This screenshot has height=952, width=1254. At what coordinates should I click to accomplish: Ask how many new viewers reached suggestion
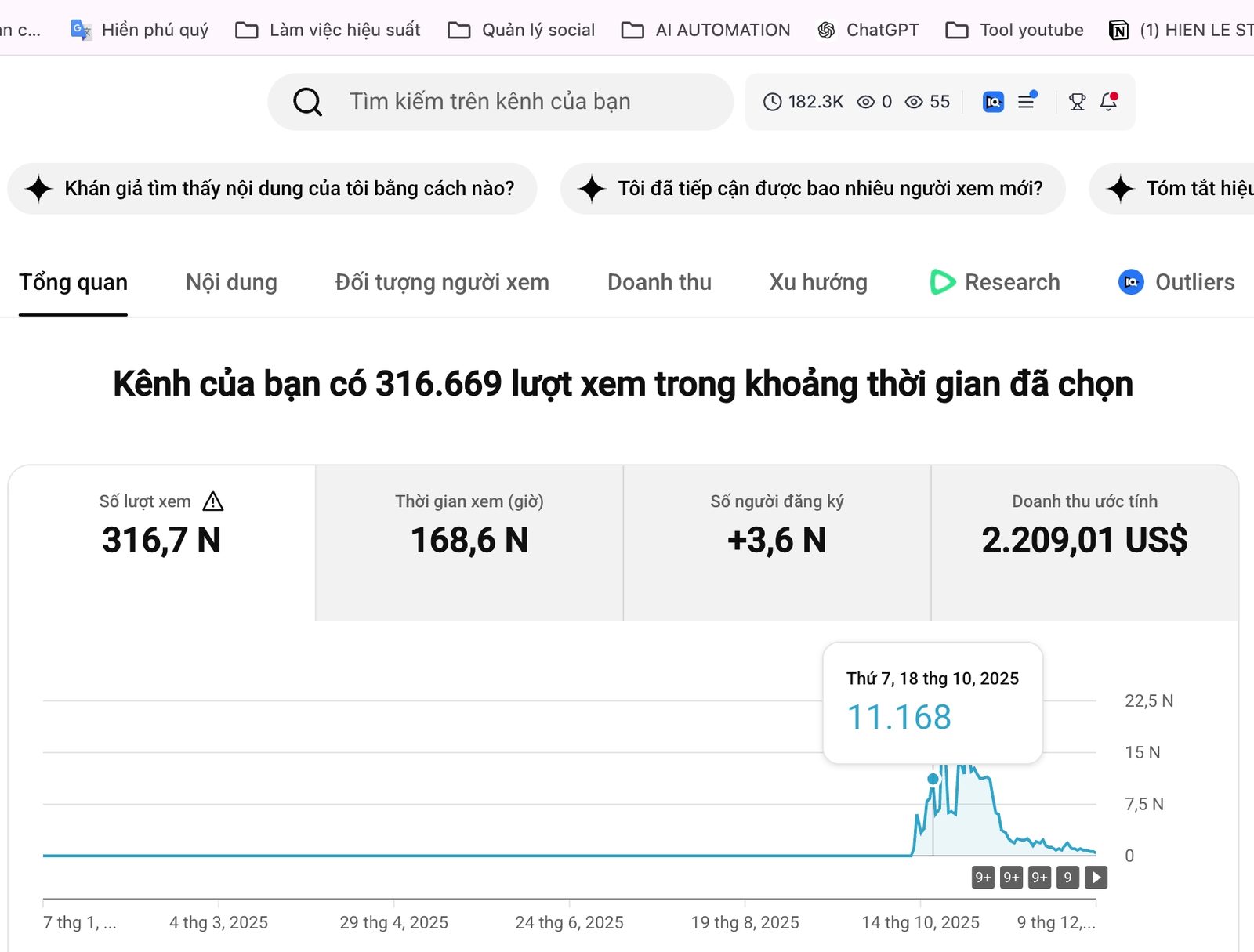[x=813, y=189]
